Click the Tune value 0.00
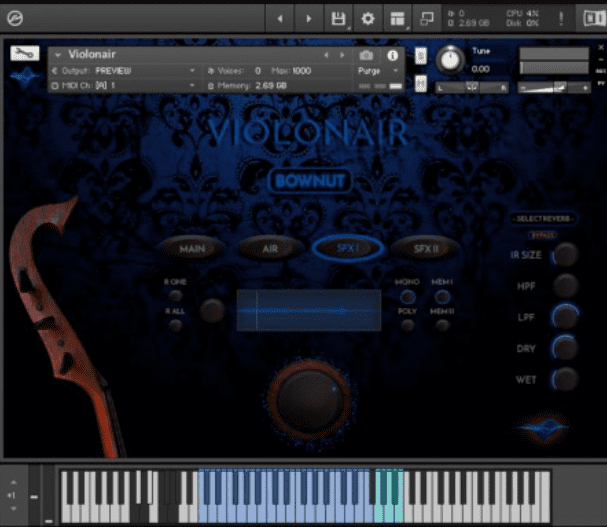Image resolution: width=607 pixels, height=527 pixels. [x=480, y=69]
